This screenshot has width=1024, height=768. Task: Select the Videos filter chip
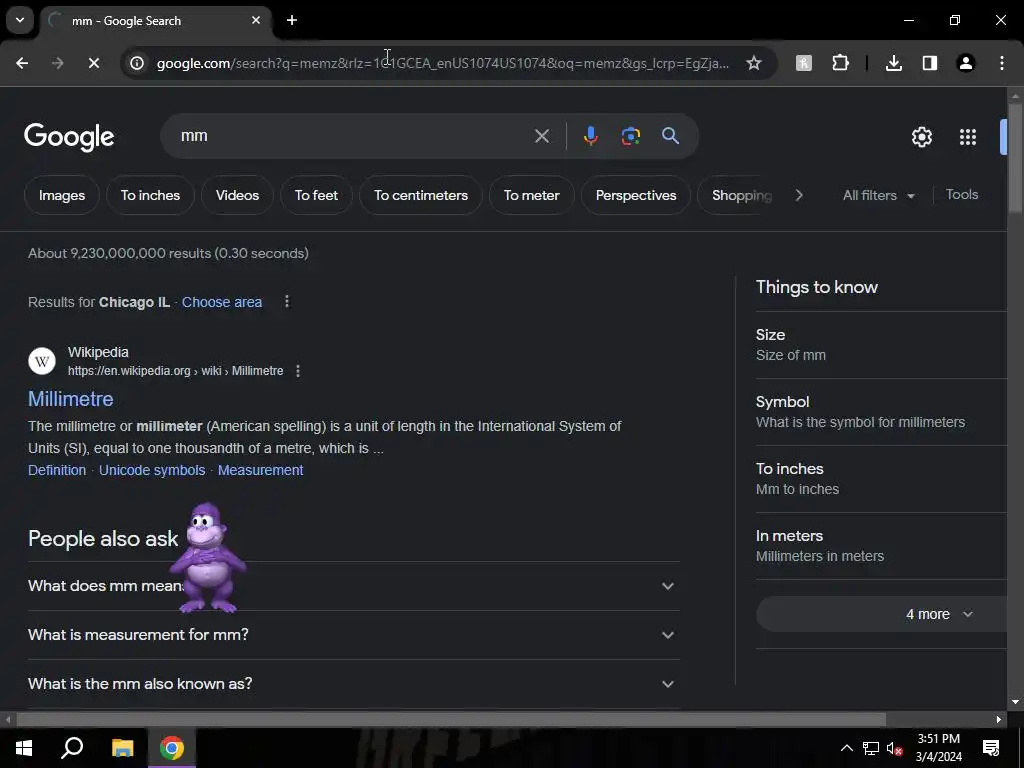pos(237,195)
